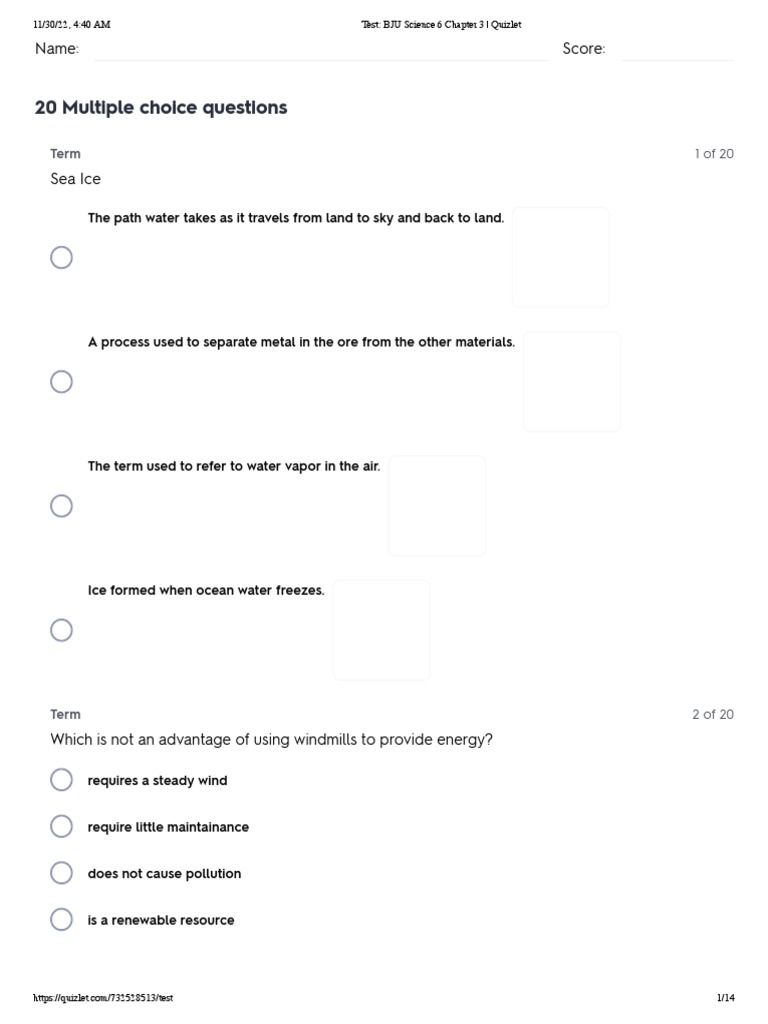Select the radio button for the water path definition
The image size is (768, 1024).
tap(62, 258)
